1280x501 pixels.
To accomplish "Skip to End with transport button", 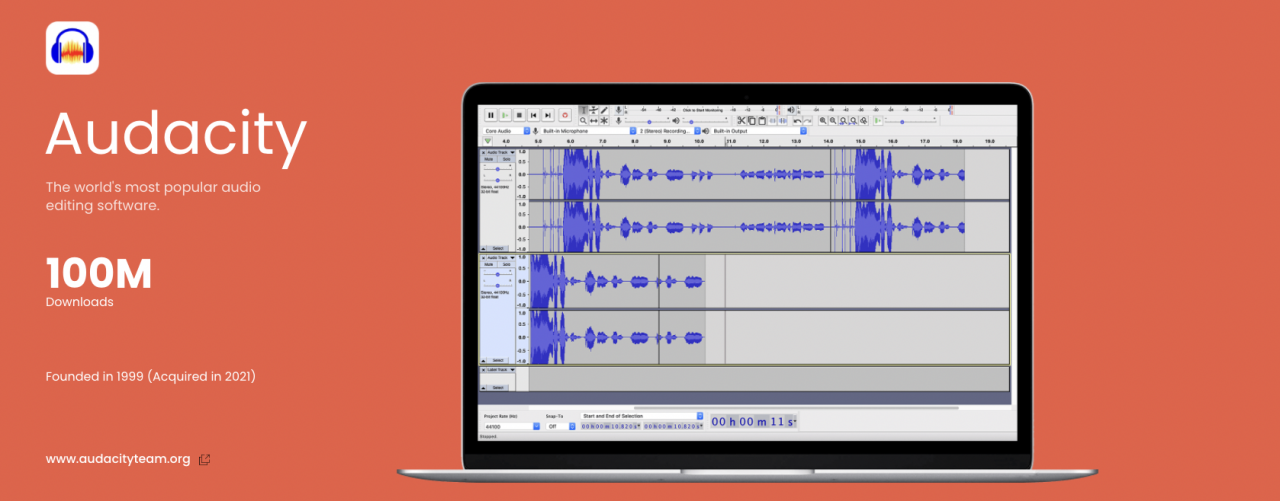I will pyautogui.click(x=548, y=116).
